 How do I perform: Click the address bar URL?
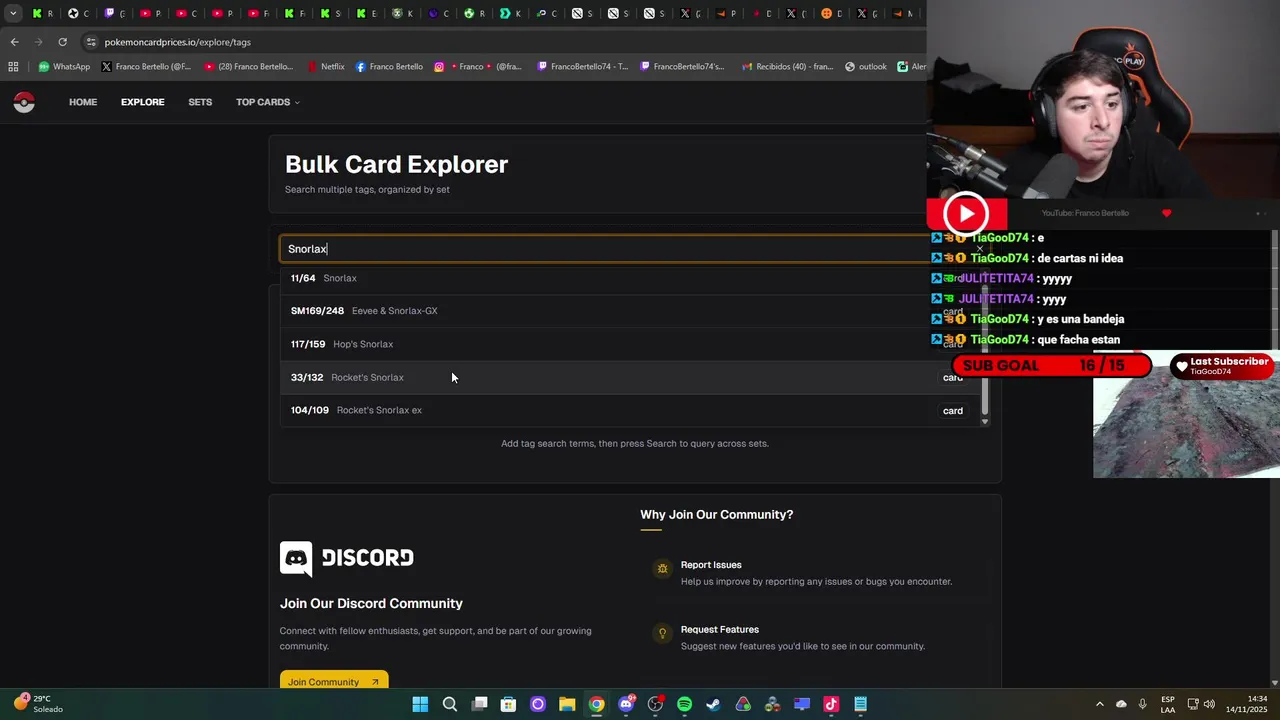tap(178, 42)
